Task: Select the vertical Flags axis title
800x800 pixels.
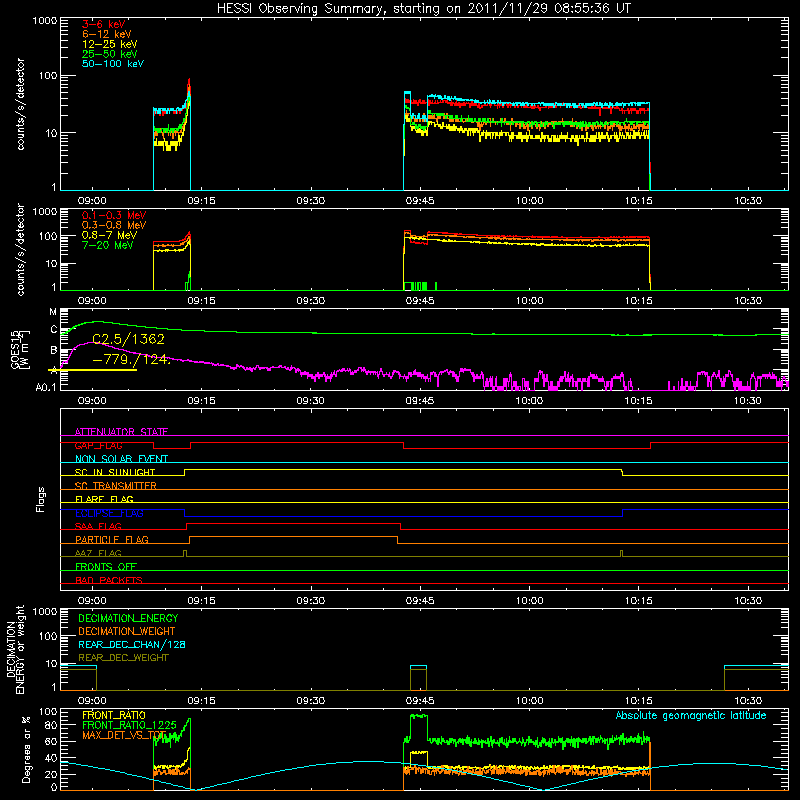Action: point(41,499)
